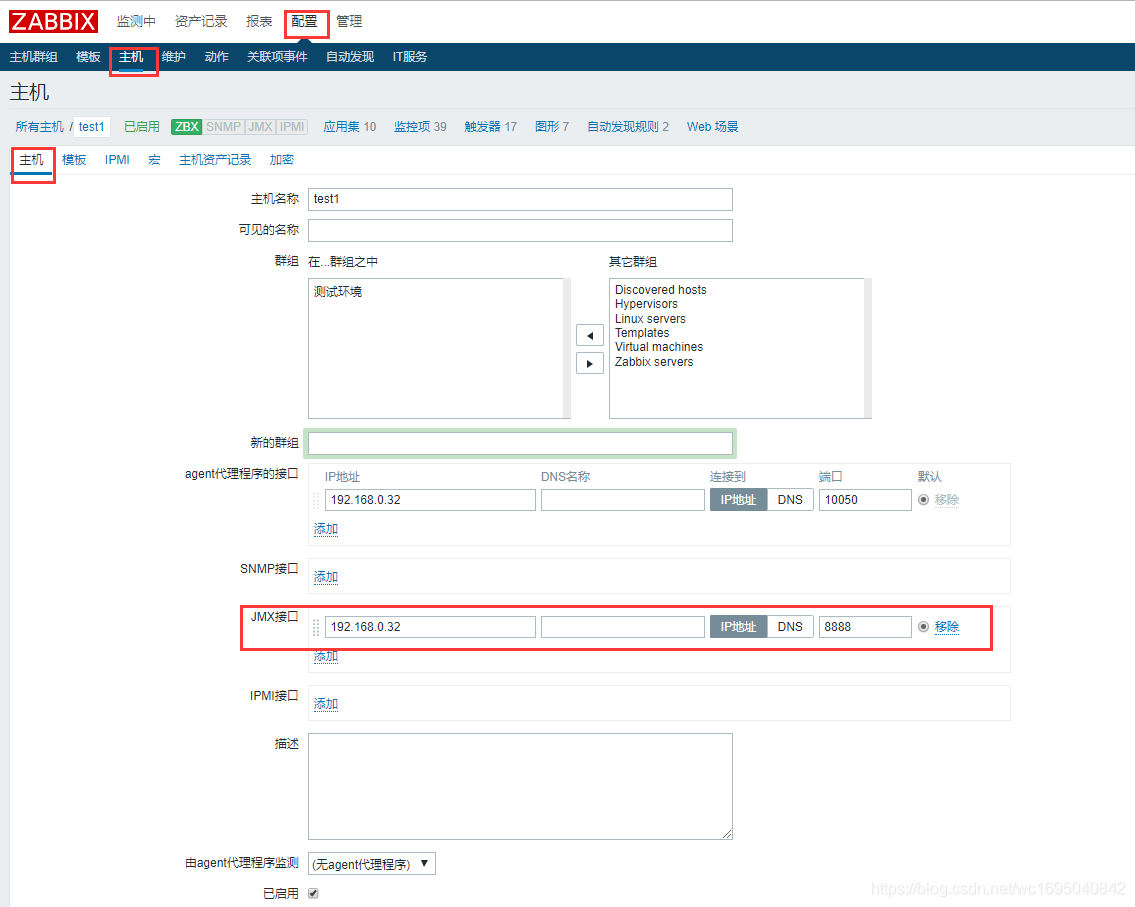Select Zabbix servers in other groups
This screenshot has height=907, width=1135.
[654, 362]
